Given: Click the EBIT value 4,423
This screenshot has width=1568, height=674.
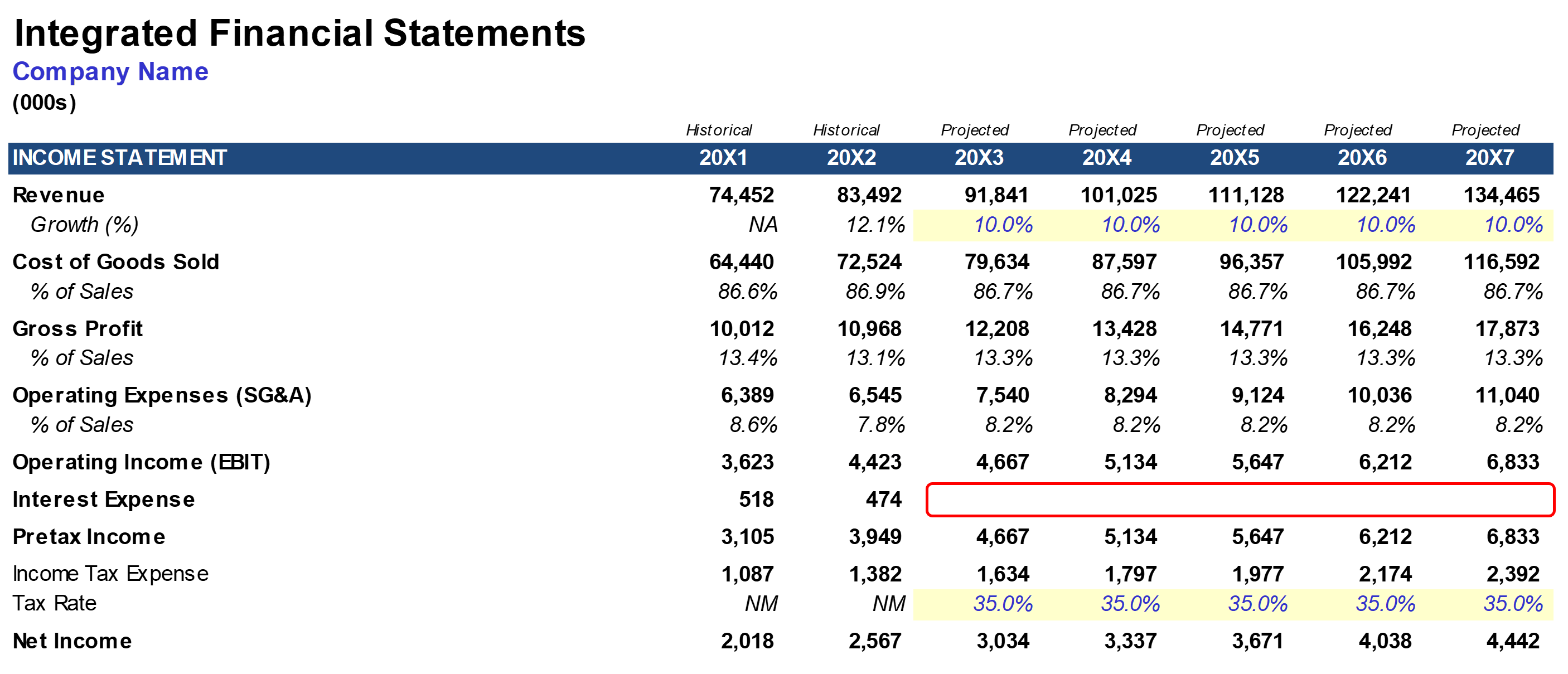Looking at the screenshot, I should [x=875, y=462].
